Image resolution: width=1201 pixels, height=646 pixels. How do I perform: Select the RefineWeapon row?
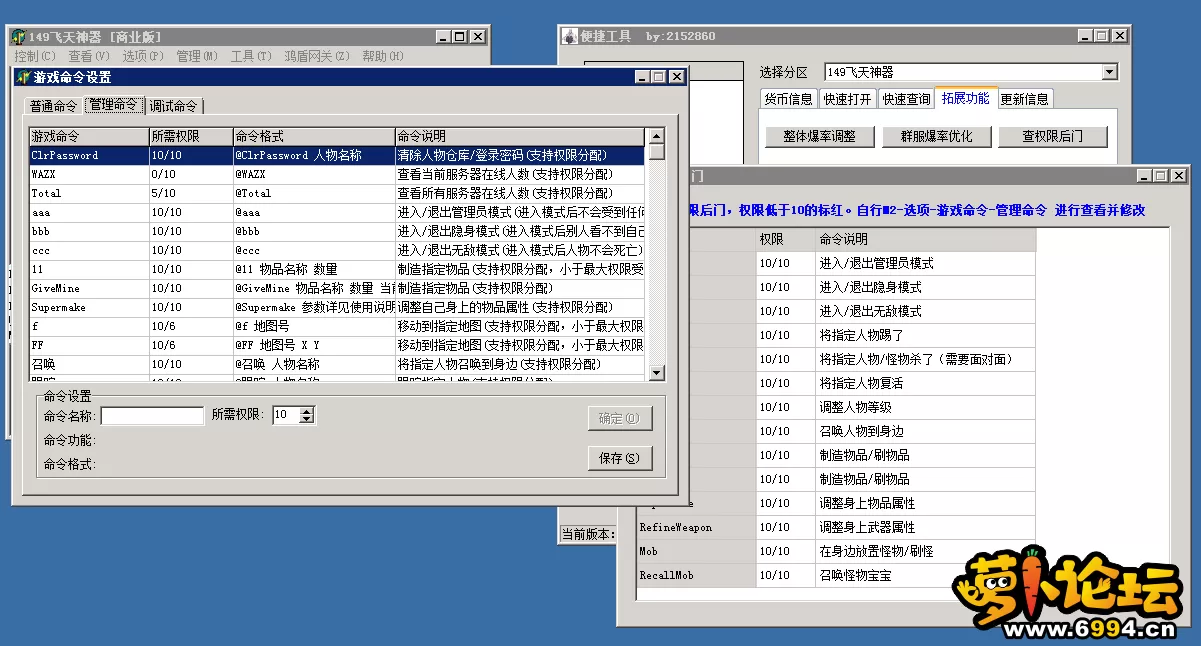837,527
